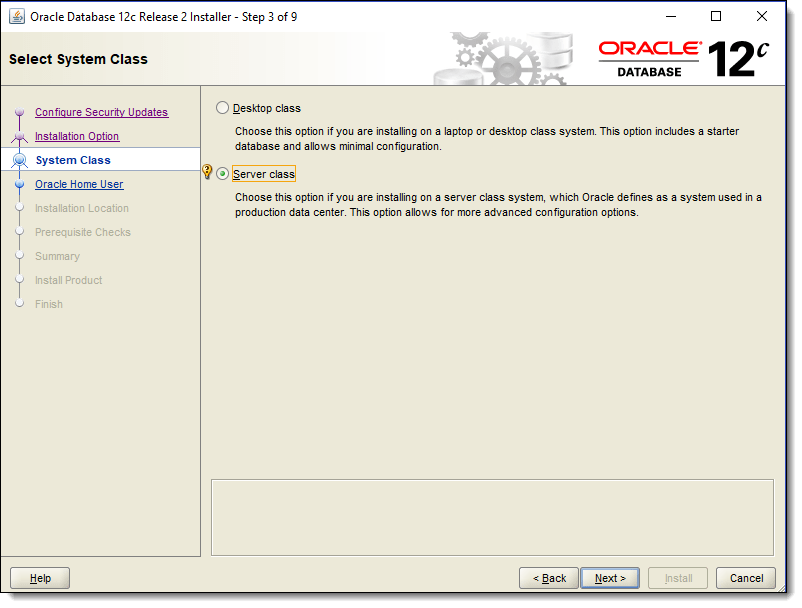This screenshot has height=608, width=802.
Task: Cancel the installation wizard
Action: pos(745,578)
